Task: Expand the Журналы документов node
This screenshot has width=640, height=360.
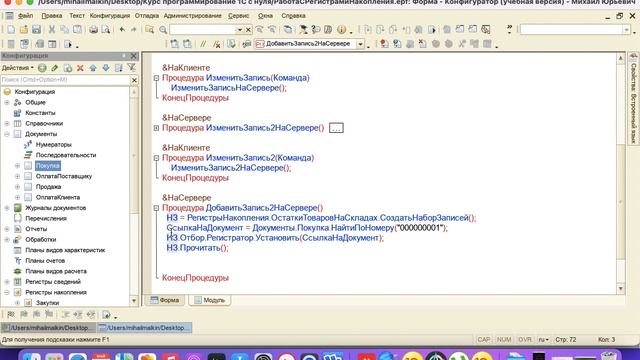Action: pos(7,208)
